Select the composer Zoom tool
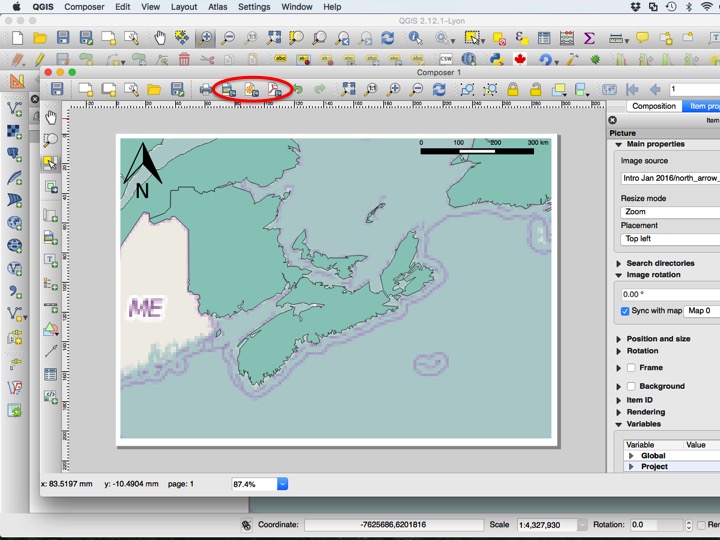The image size is (720, 540). click(51, 140)
